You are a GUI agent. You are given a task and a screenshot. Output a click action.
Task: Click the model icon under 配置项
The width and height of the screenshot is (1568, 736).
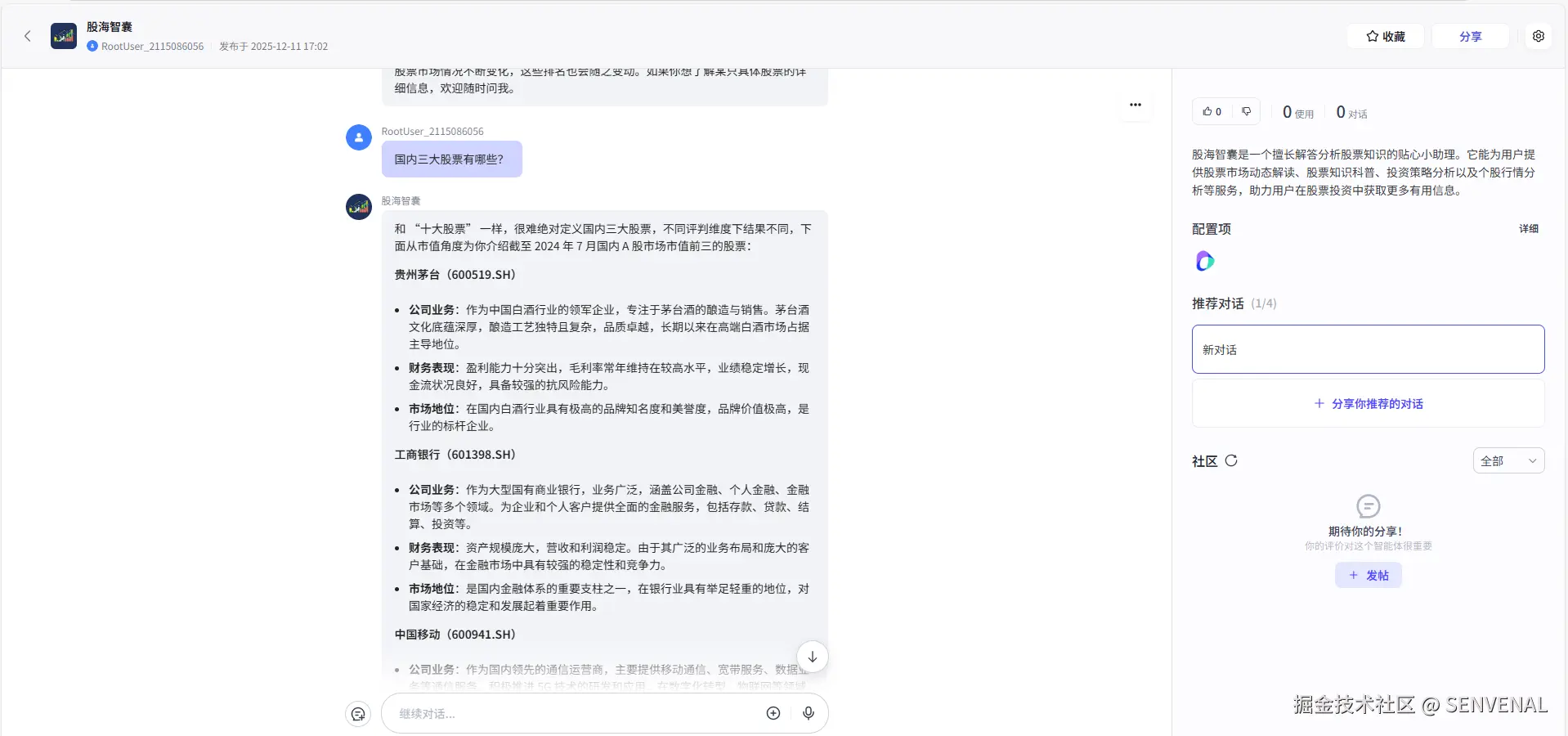(1205, 261)
